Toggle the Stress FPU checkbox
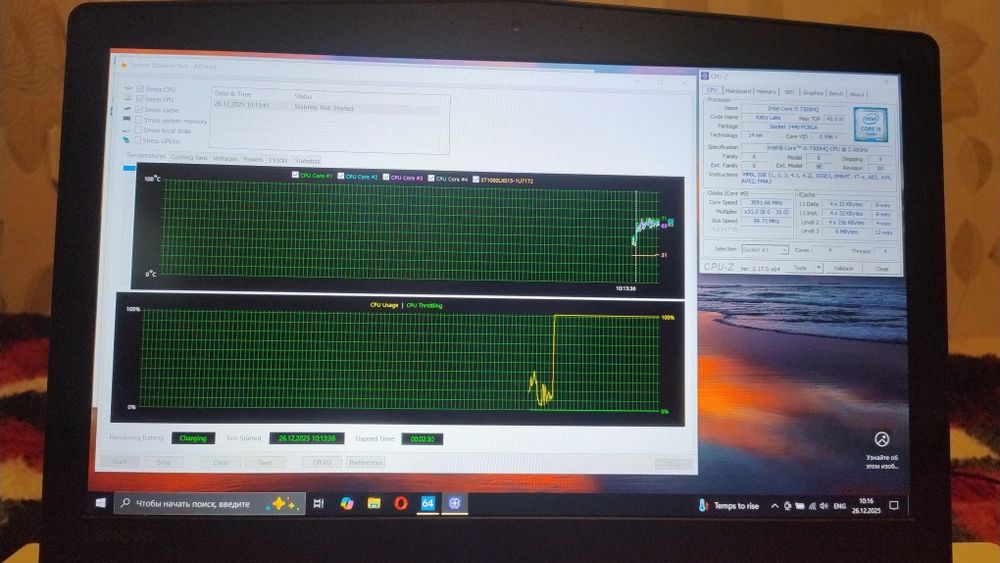Viewport: 1000px width, 563px height. pyautogui.click(x=139, y=99)
